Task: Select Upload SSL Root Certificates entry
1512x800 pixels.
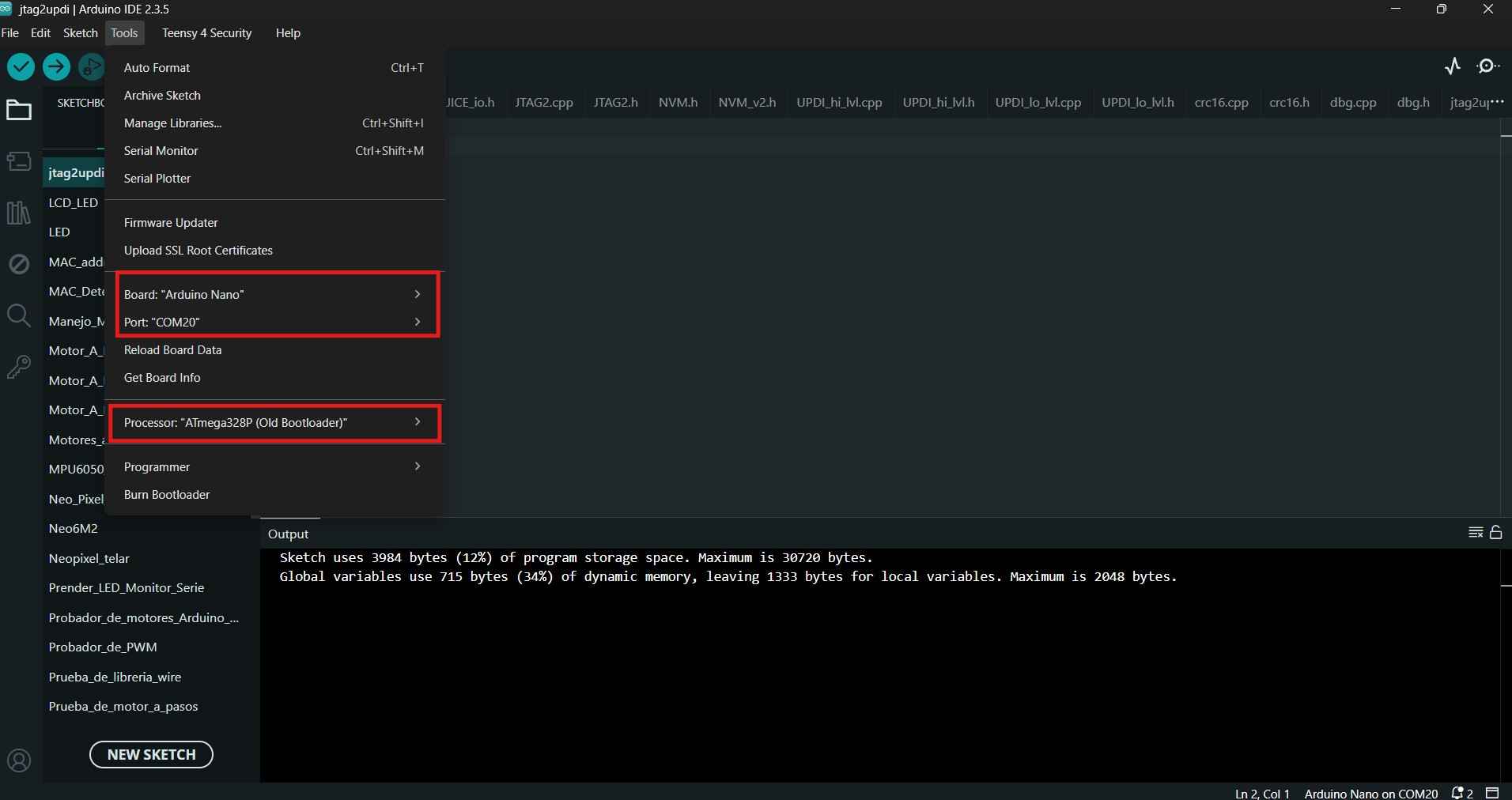Action: point(274,251)
